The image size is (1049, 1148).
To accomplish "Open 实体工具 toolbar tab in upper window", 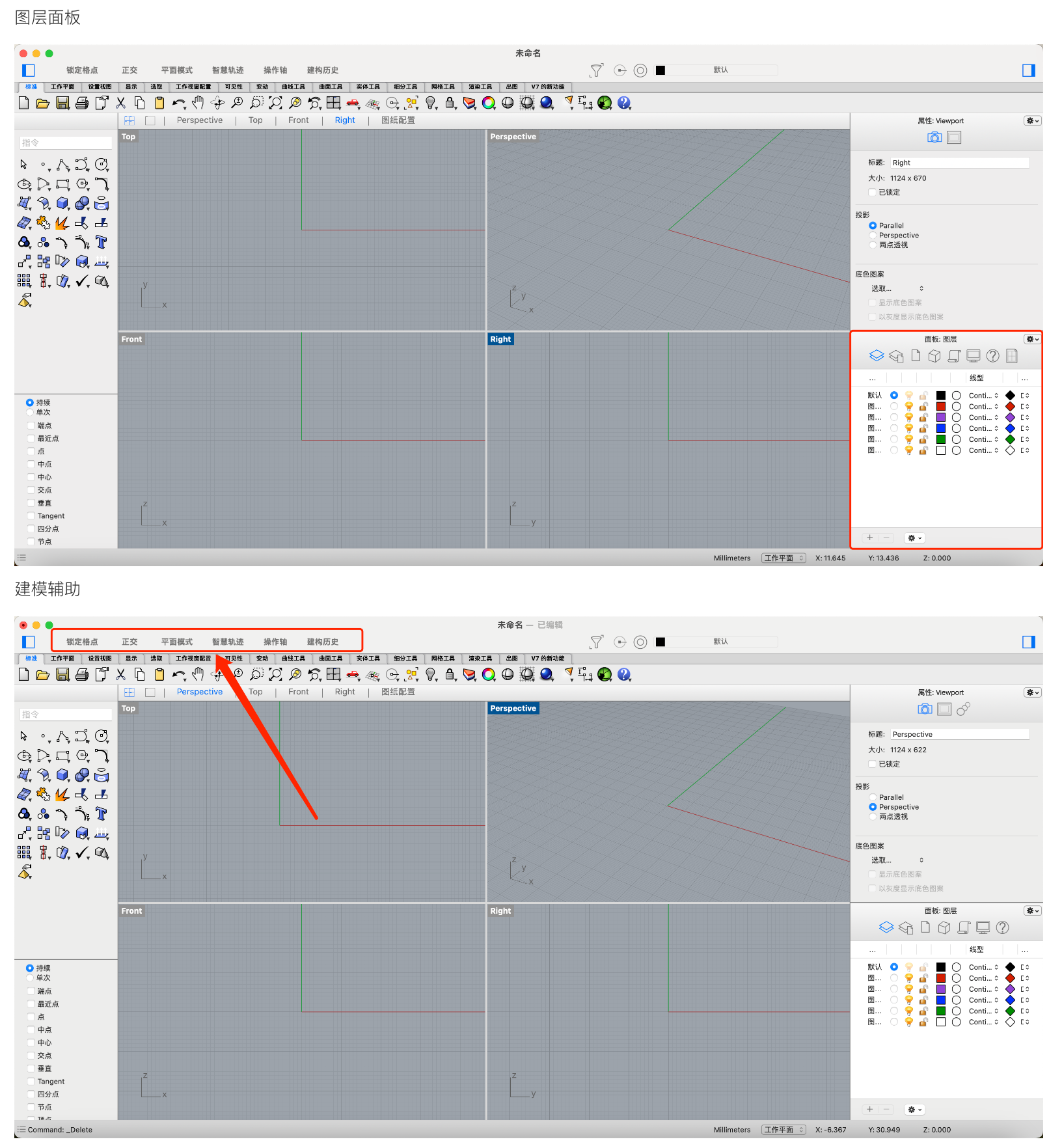I will [x=368, y=87].
